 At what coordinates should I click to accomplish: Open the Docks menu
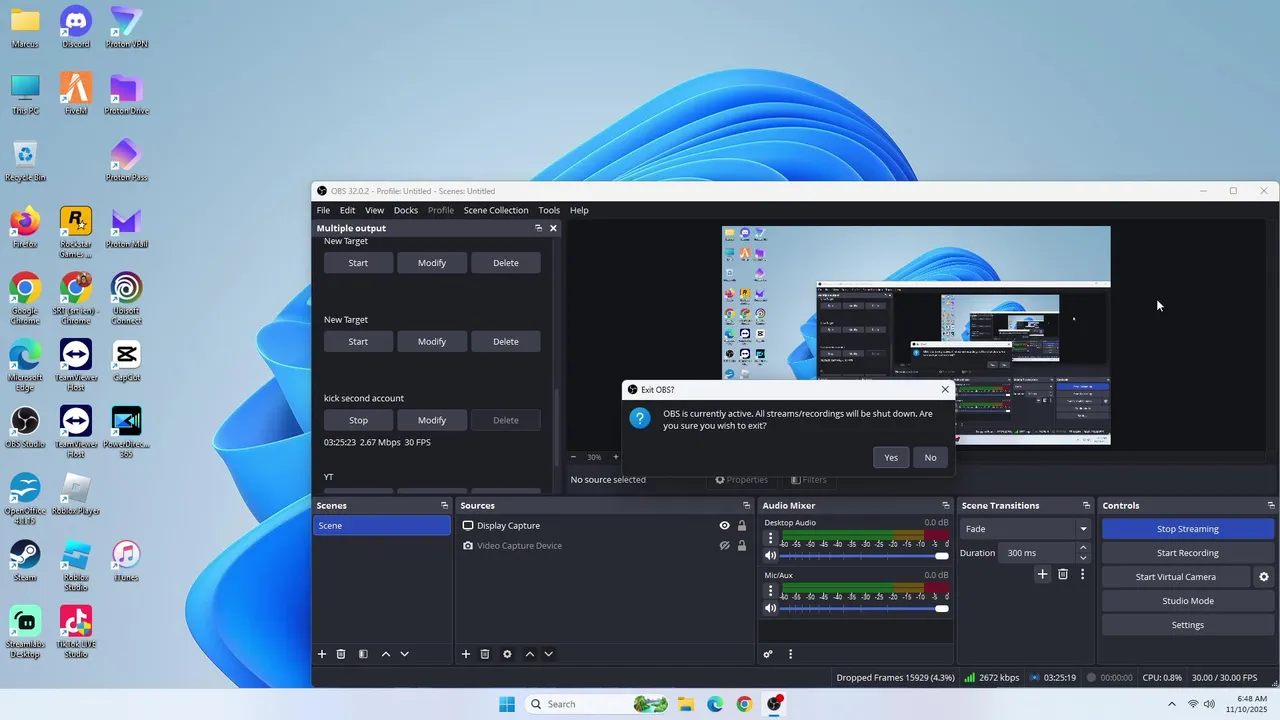coord(406,210)
